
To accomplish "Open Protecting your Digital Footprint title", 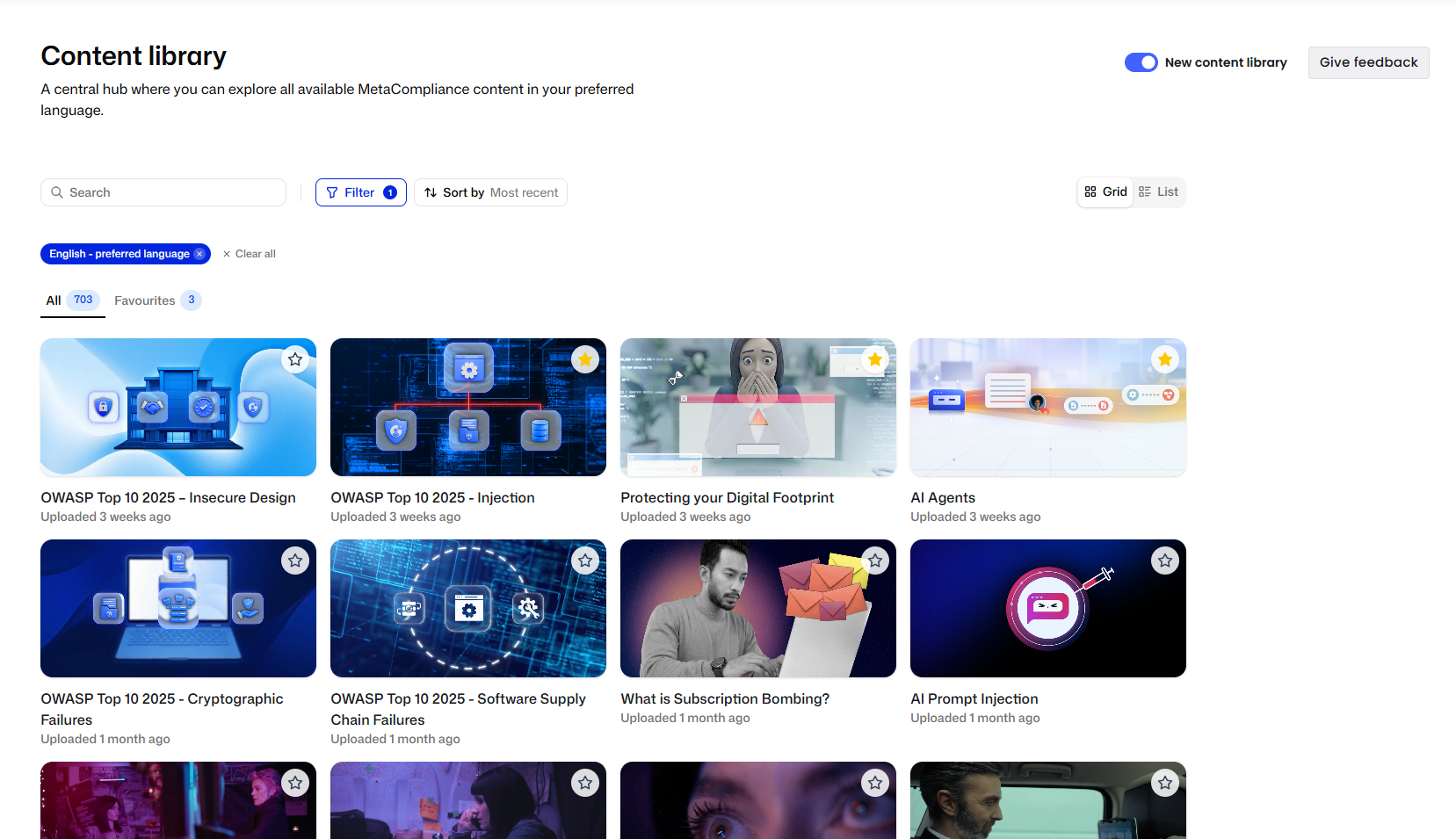I will pyautogui.click(x=728, y=497).
